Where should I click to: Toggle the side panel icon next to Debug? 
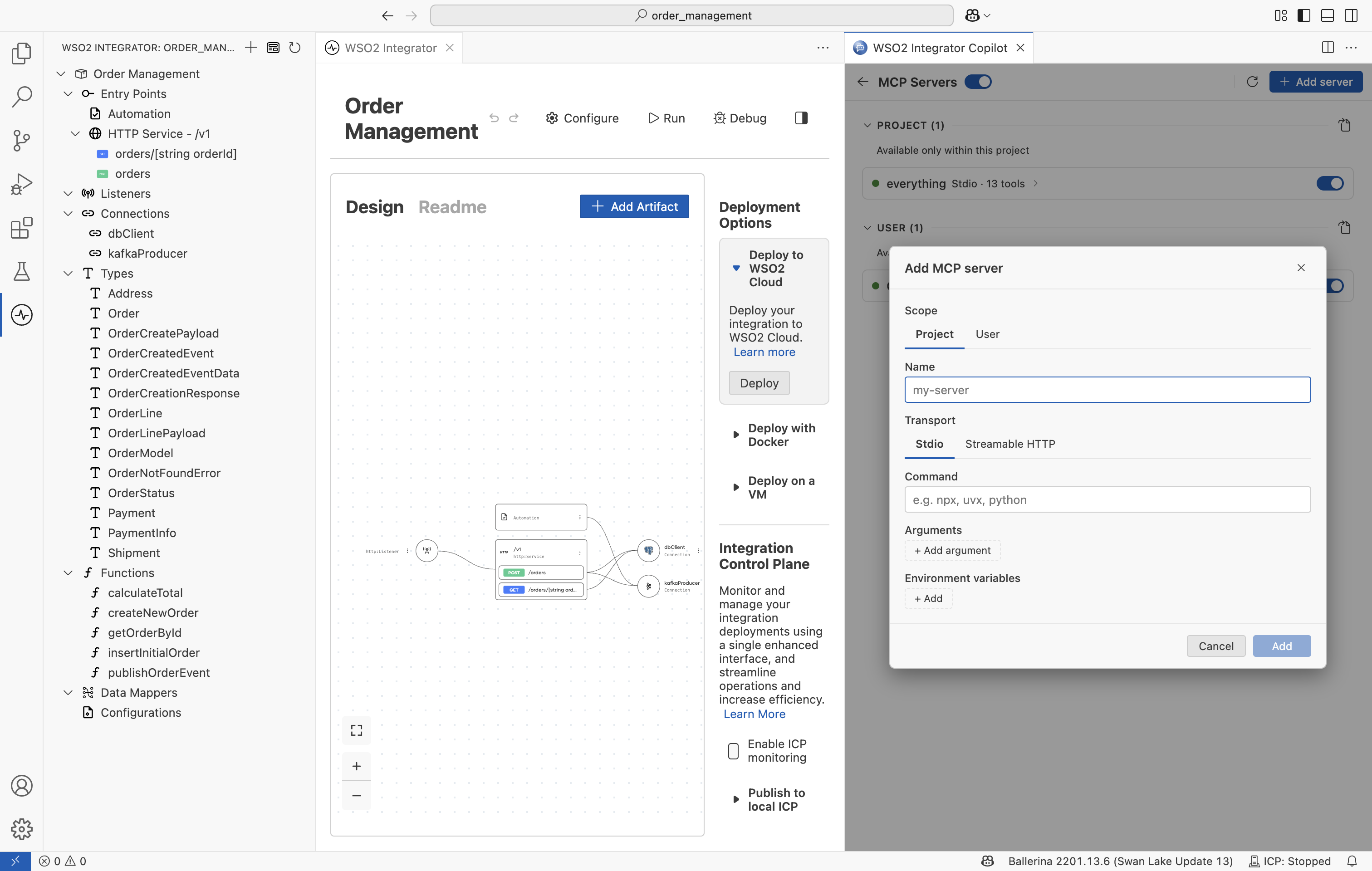[801, 118]
